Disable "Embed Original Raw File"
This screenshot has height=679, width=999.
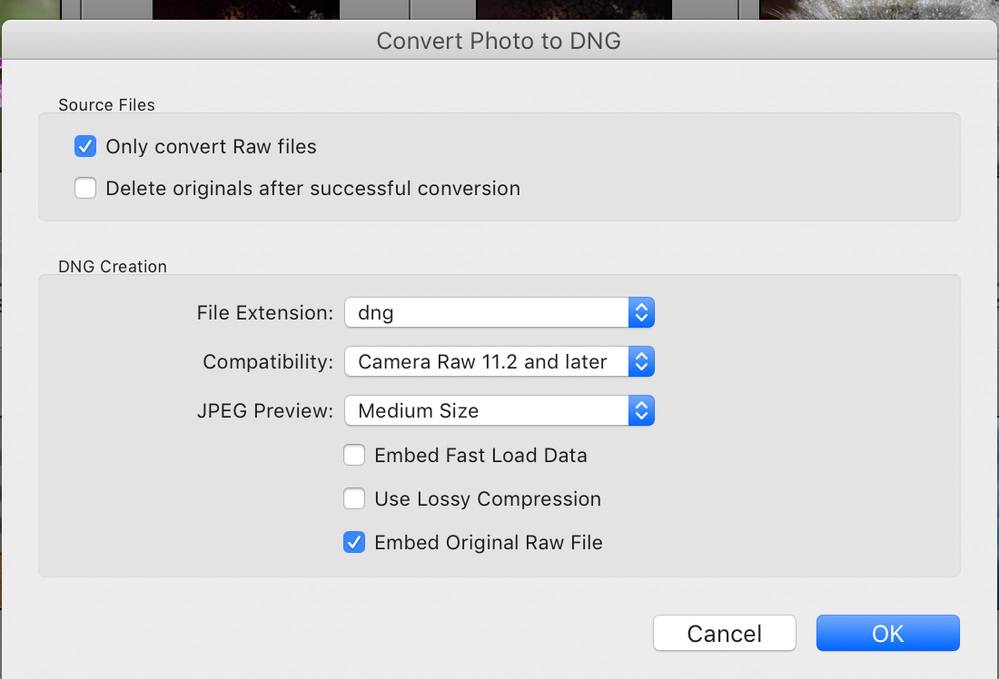tap(354, 542)
